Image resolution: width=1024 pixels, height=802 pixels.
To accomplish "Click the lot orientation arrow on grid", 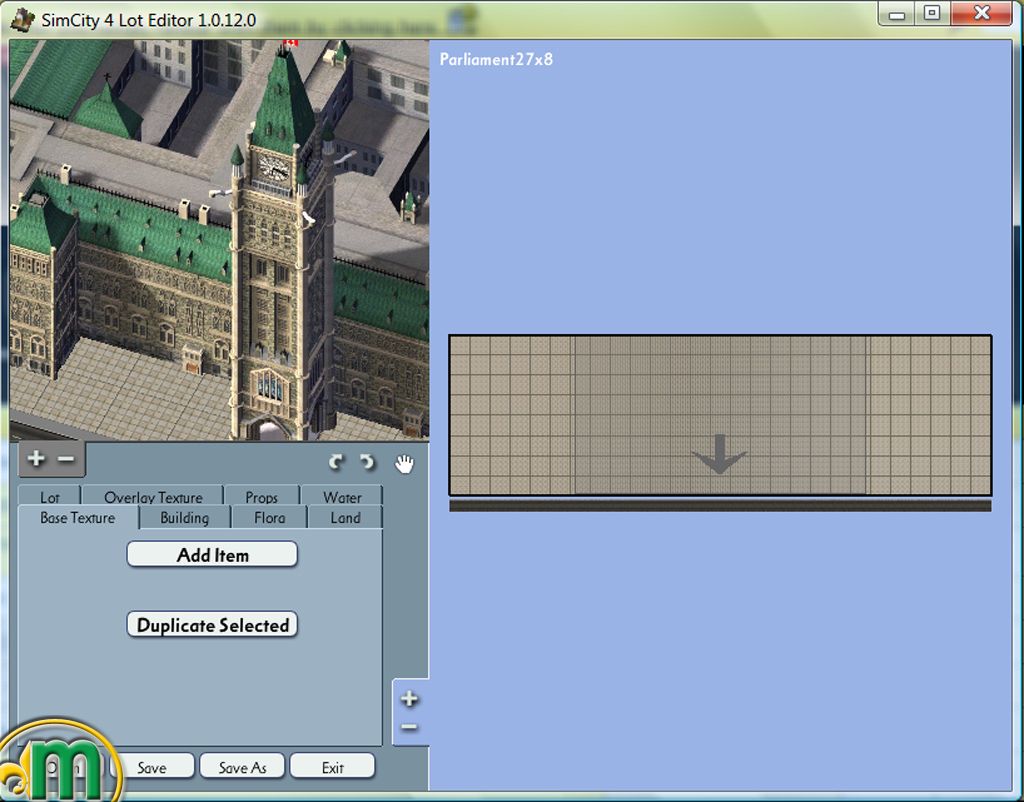I will point(719,454).
